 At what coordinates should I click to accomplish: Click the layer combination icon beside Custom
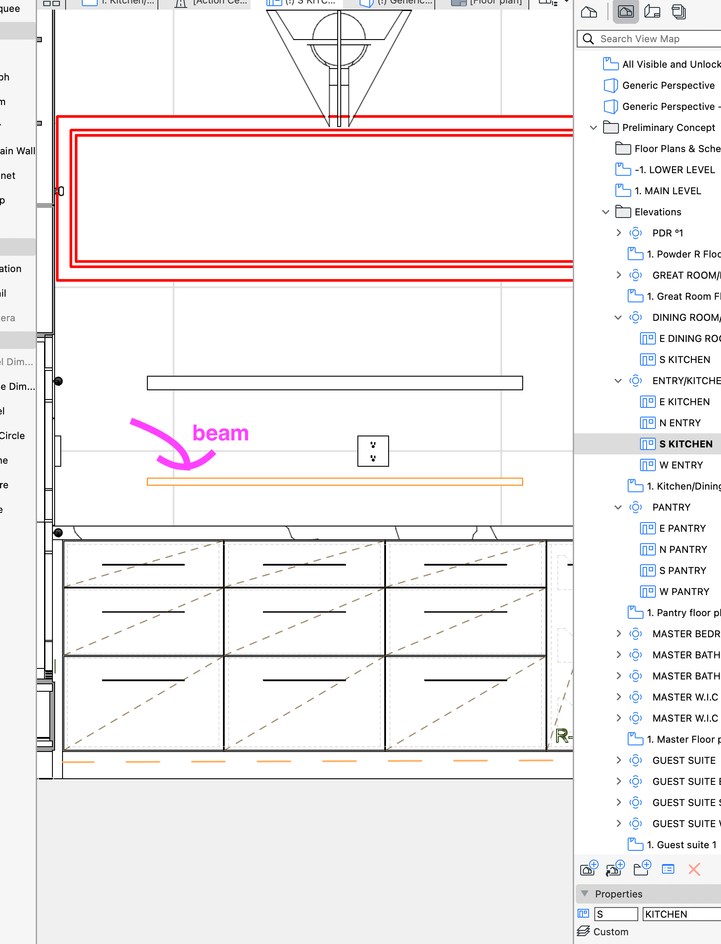click(x=583, y=931)
